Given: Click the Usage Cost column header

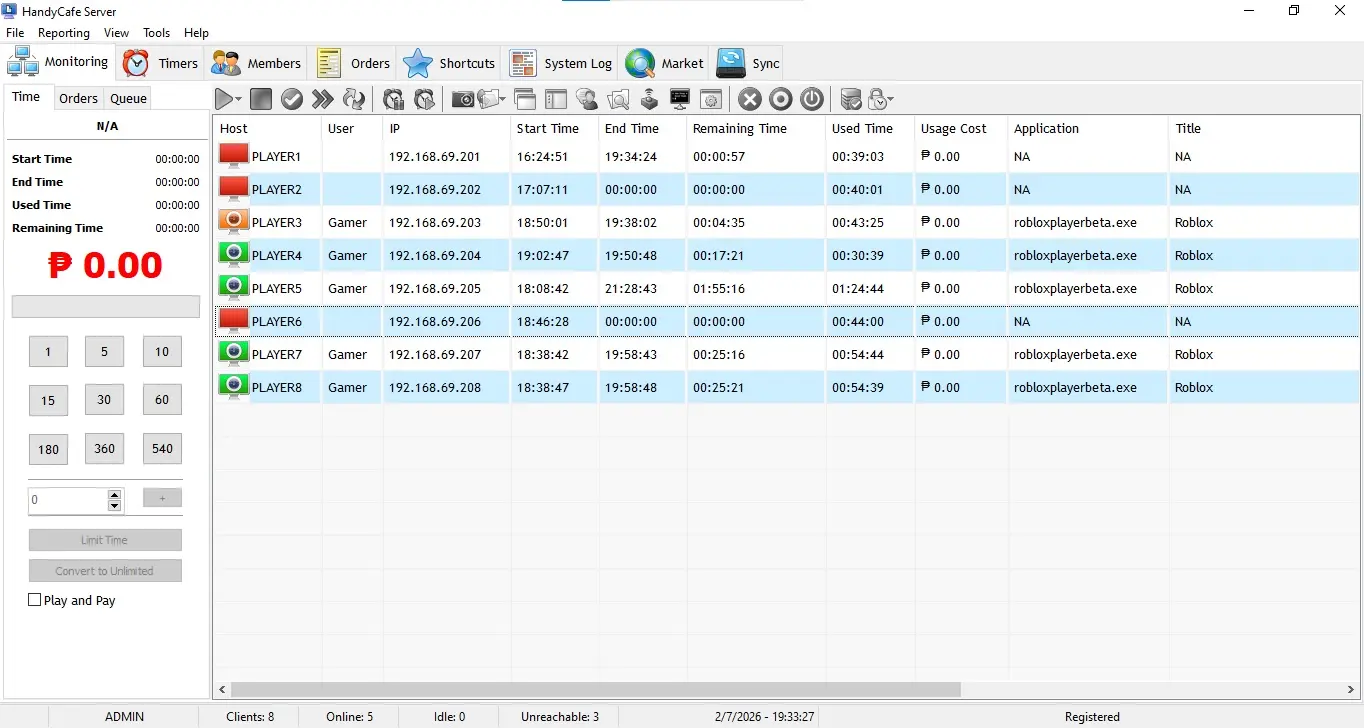Looking at the screenshot, I should 960,128.
